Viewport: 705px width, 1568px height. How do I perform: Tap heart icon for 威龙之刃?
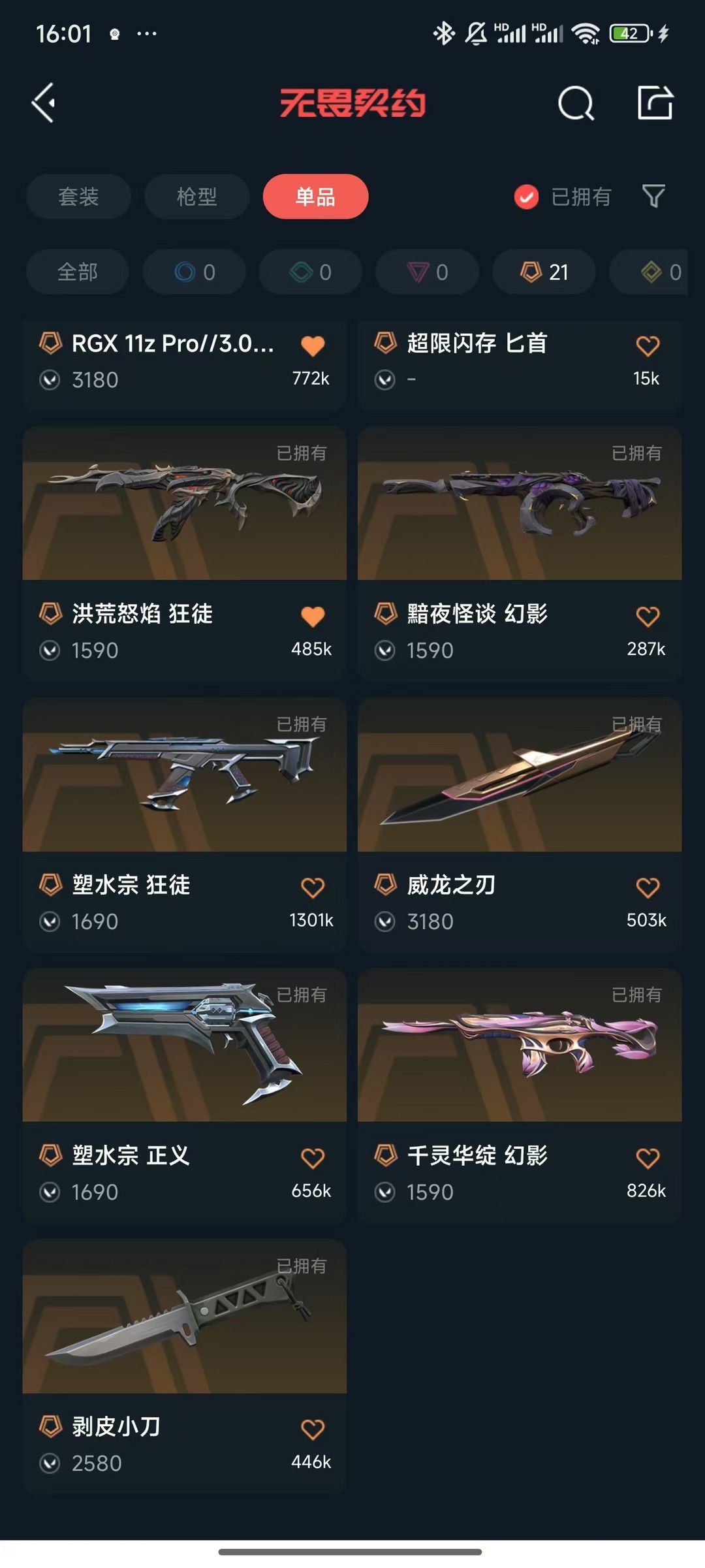coord(648,888)
